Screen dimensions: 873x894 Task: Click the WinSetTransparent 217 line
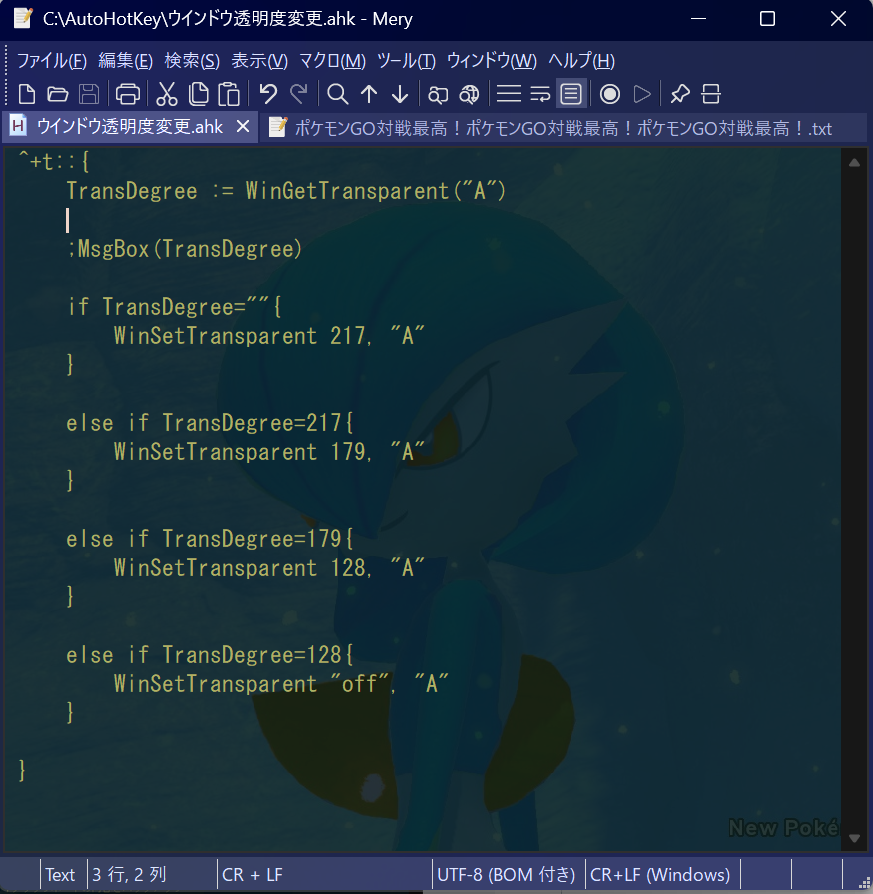click(x=269, y=336)
